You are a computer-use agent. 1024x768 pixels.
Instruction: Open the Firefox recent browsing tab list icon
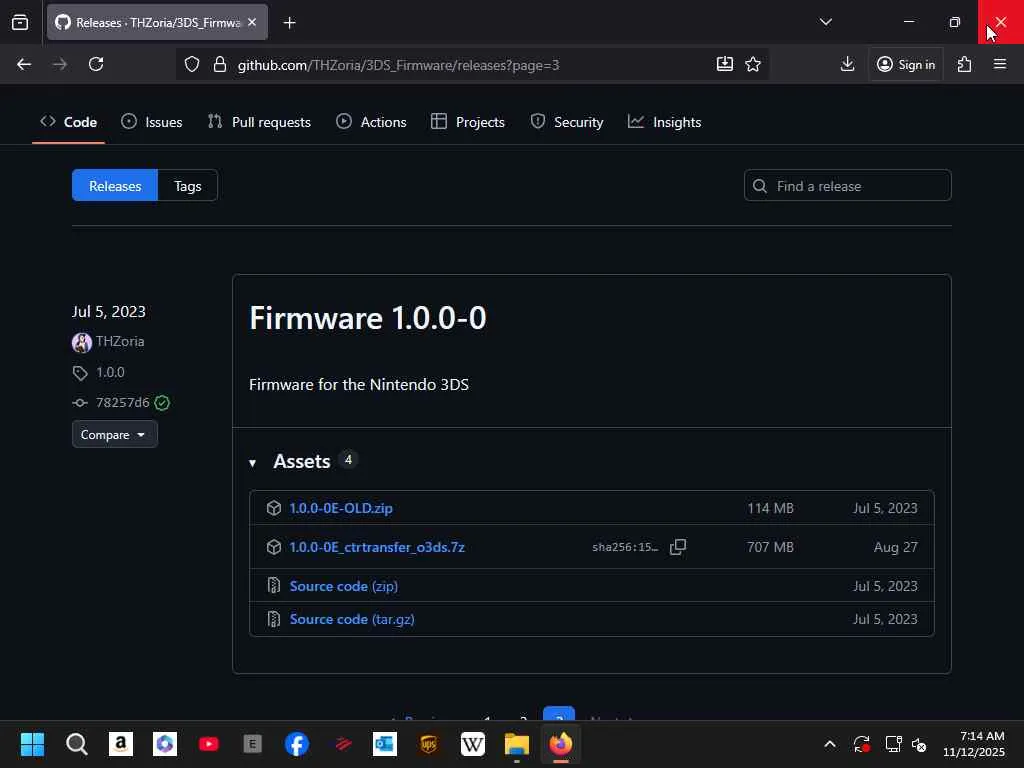click(x=20, y=22)
